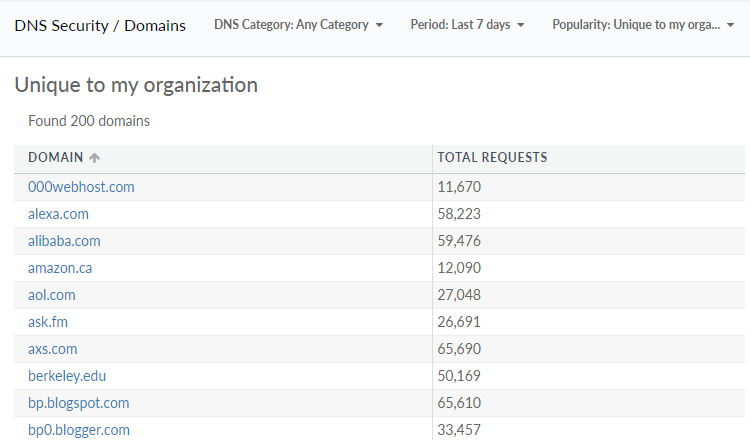Image resolution: width=750 pixels, height=440 pixels.
Task: Sort by the DOMAIN column header
Action: (56, 158)
